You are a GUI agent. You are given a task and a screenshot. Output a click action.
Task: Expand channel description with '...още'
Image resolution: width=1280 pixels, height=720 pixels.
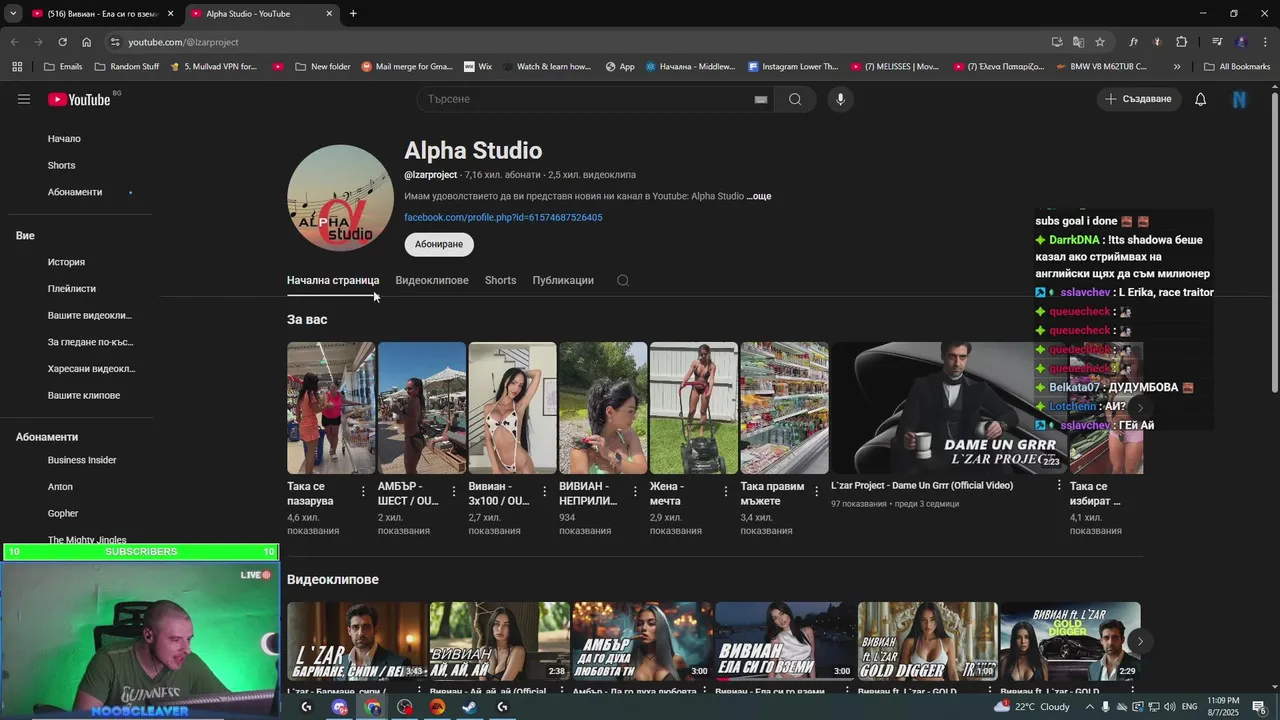pos(759,196)
